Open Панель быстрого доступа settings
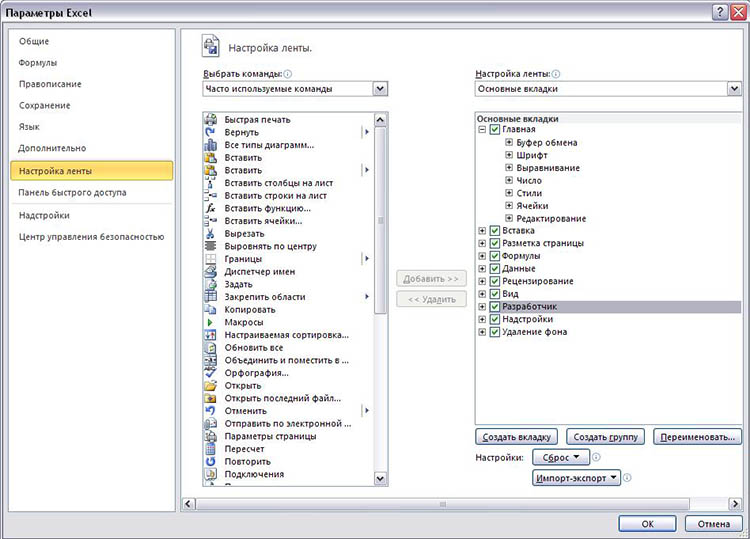Viewport: 750px width, 539px height. tap(72, 192)
